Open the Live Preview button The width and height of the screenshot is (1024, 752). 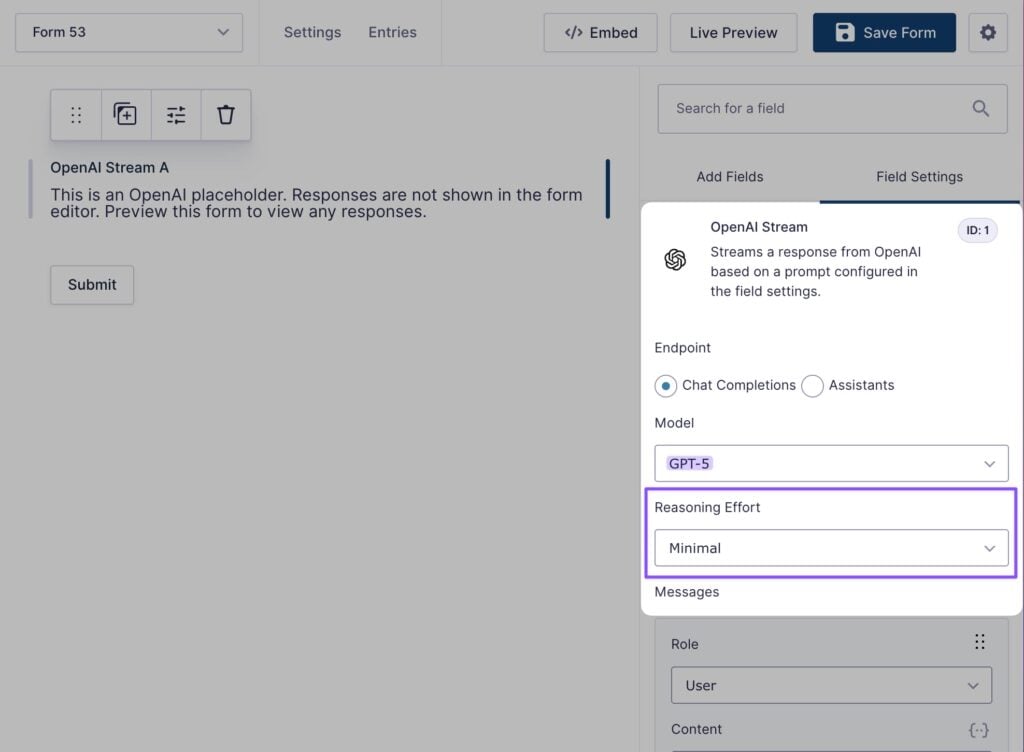tap(733, 33)
